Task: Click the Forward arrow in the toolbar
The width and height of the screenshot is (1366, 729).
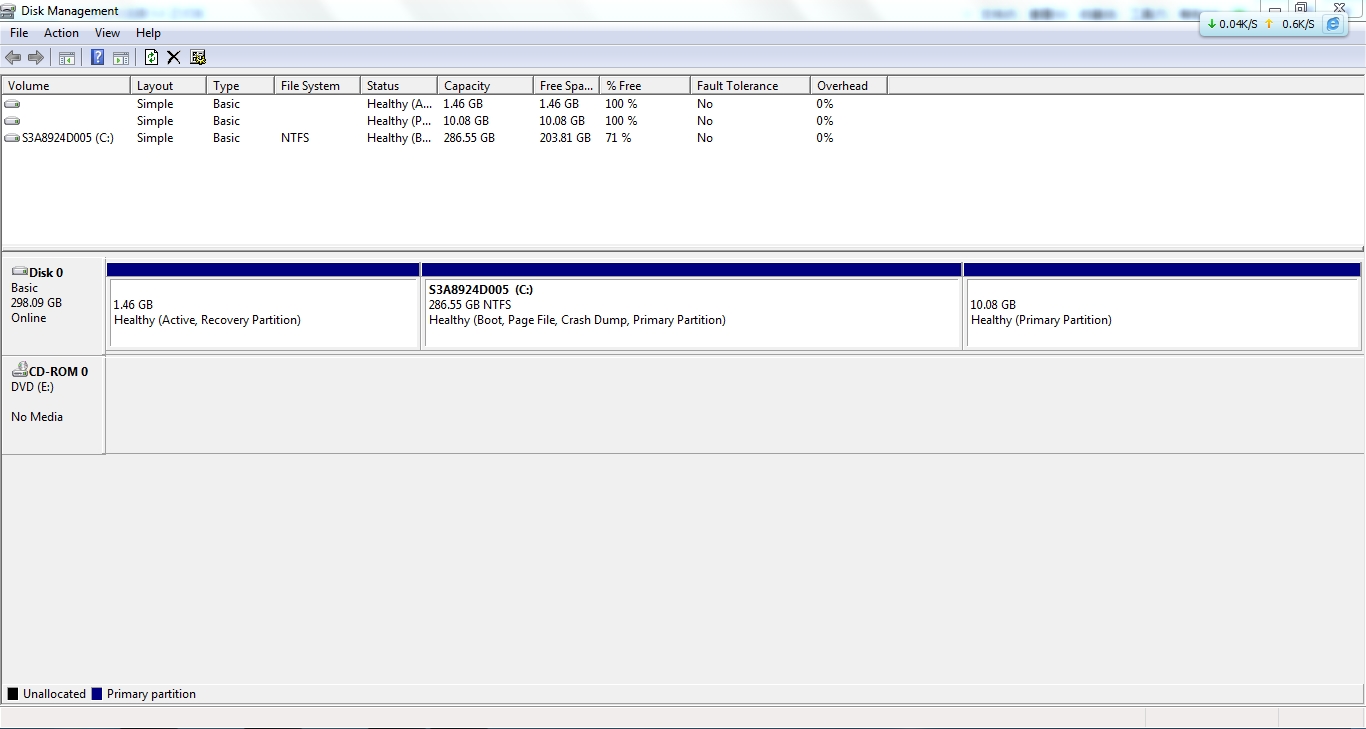Action: click(36, 58)
